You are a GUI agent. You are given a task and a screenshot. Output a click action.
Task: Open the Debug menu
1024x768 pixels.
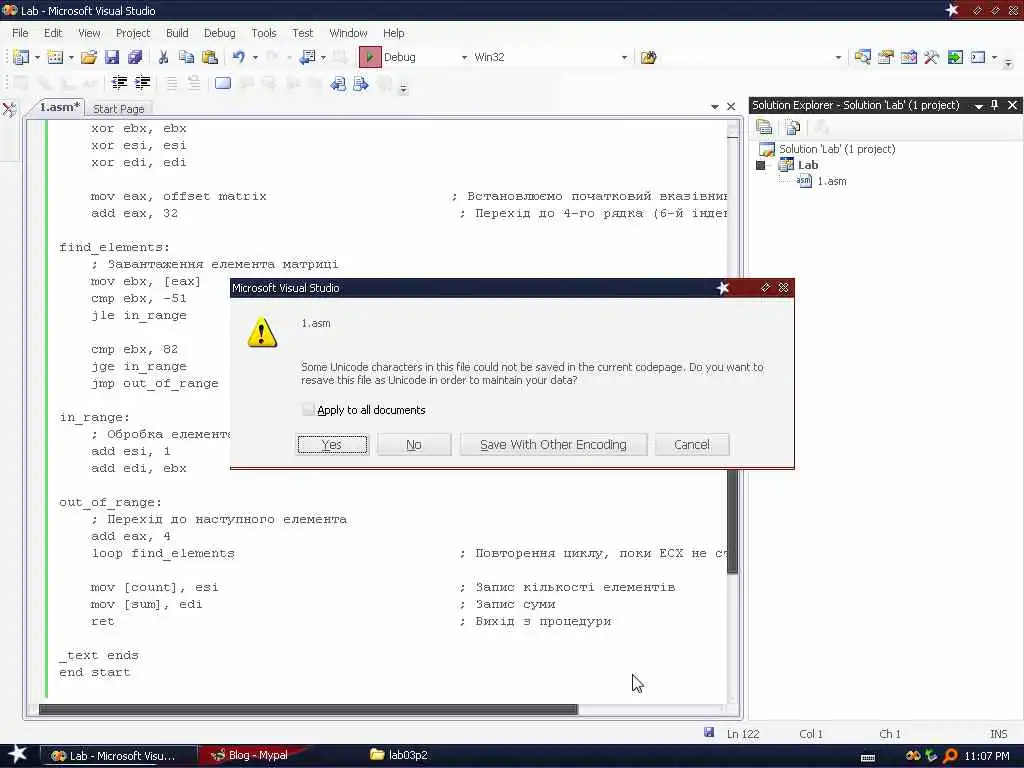click(219, 33)
